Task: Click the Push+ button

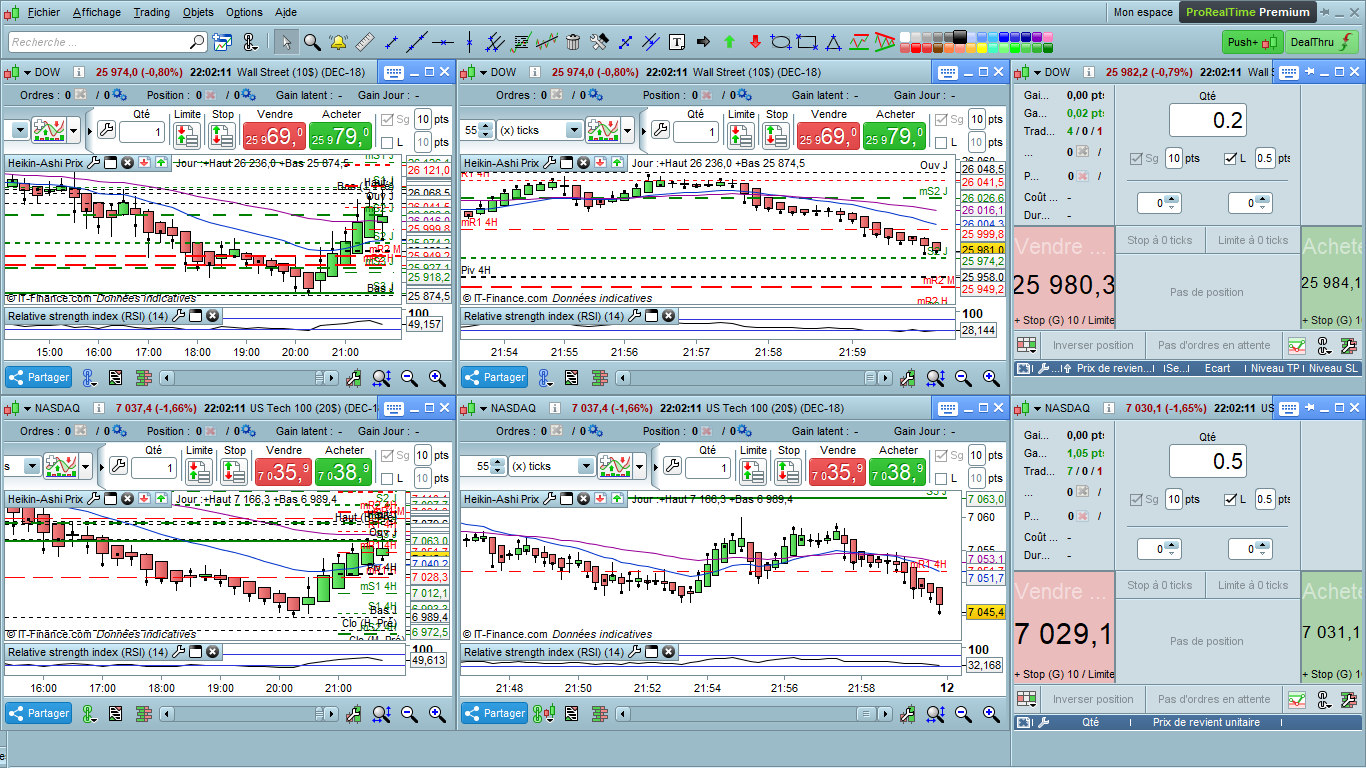Action: tap(1251, 42)
